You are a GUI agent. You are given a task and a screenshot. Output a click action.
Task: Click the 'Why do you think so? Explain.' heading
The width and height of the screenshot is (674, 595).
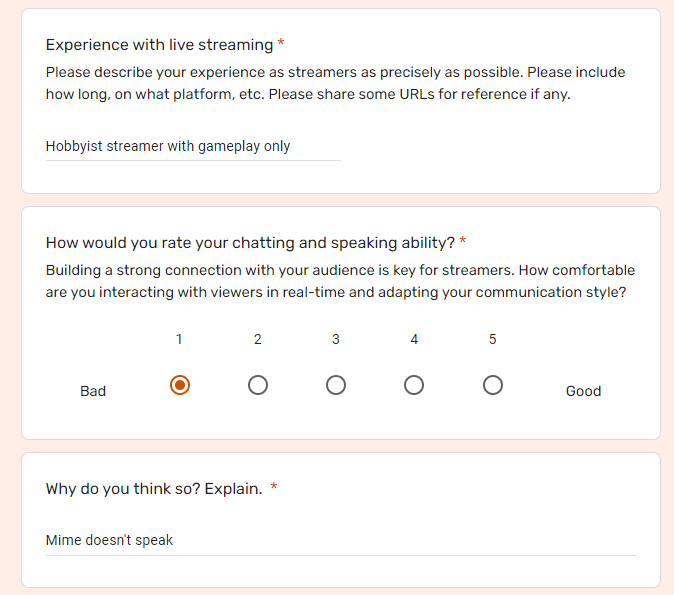[154, 489]
